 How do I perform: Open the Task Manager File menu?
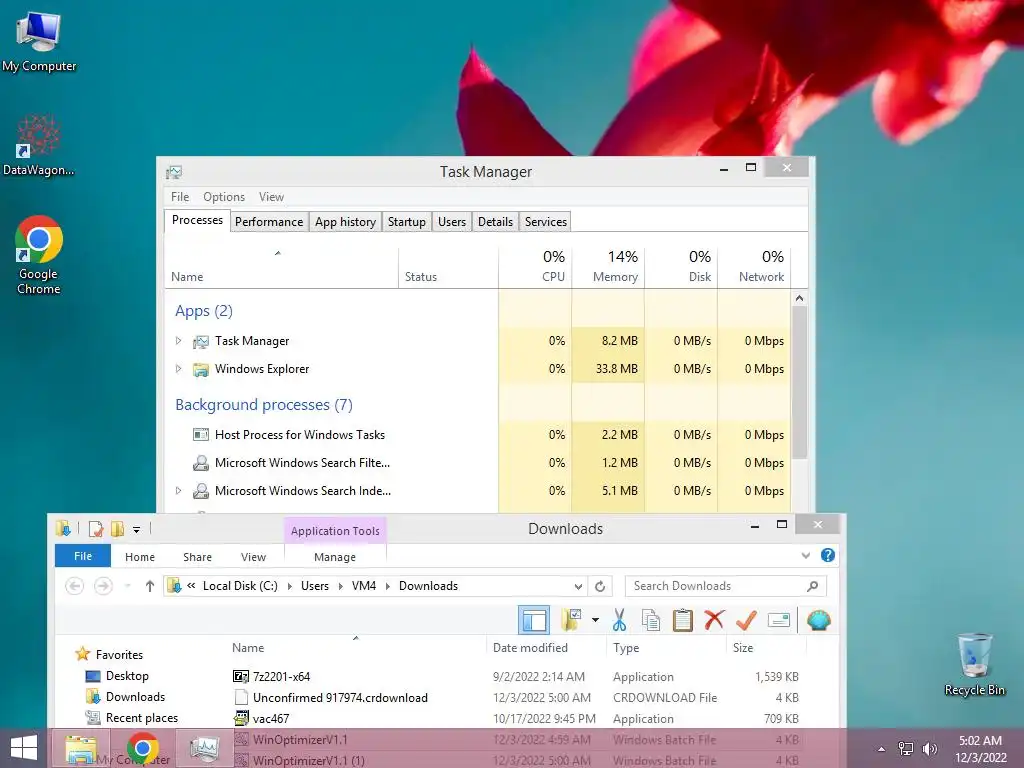(x=180, y=197)
